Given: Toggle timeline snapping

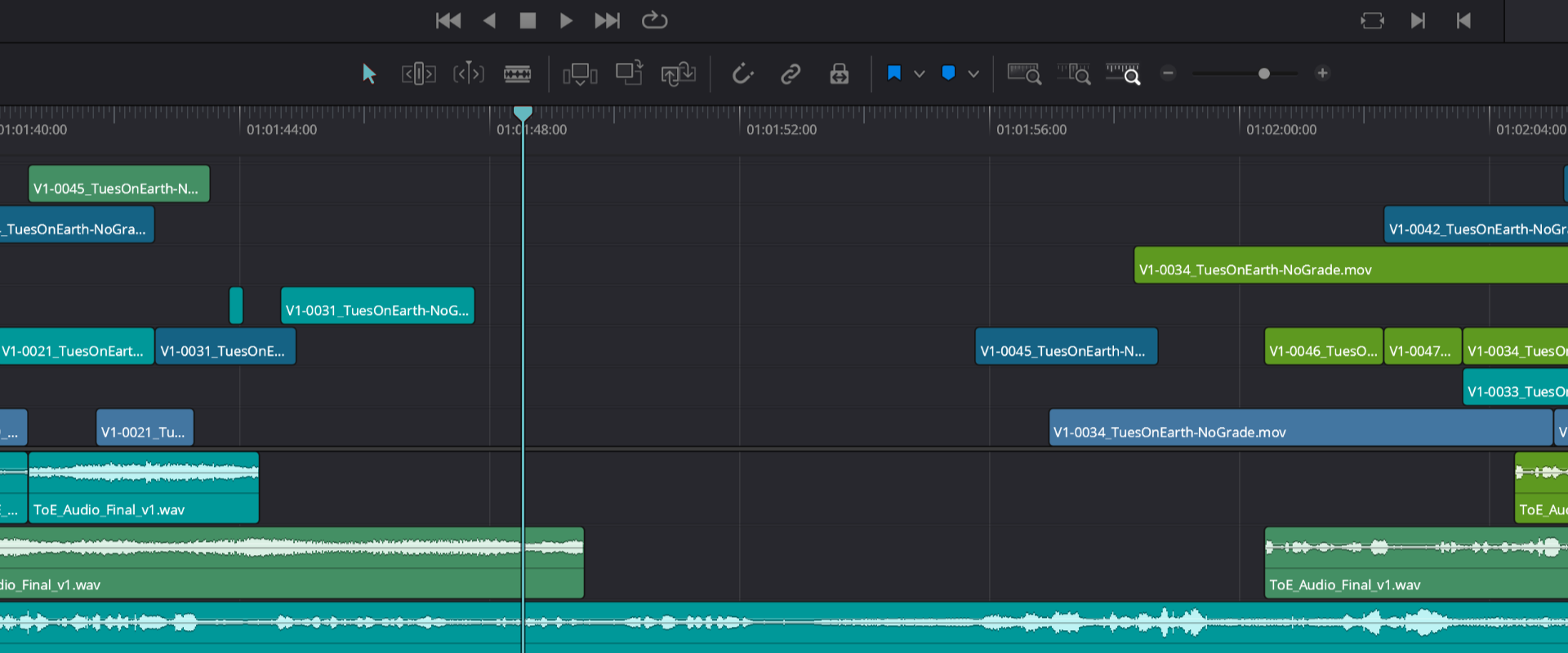Looking at the screenshot, I should (742, 74).
